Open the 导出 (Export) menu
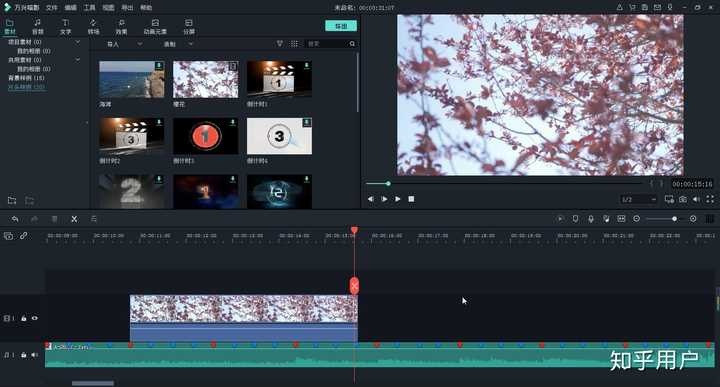The image size is (720, 387). 127,8
